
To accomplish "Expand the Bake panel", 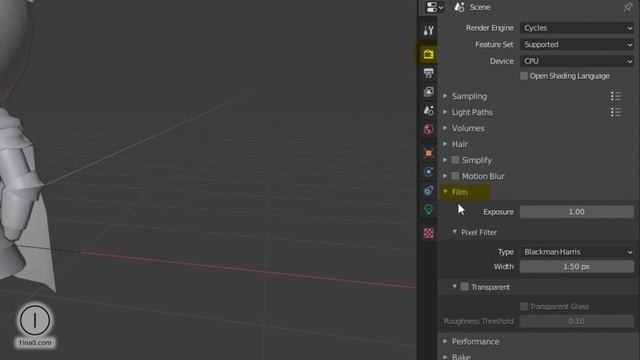I will click(x=461, y=356).
